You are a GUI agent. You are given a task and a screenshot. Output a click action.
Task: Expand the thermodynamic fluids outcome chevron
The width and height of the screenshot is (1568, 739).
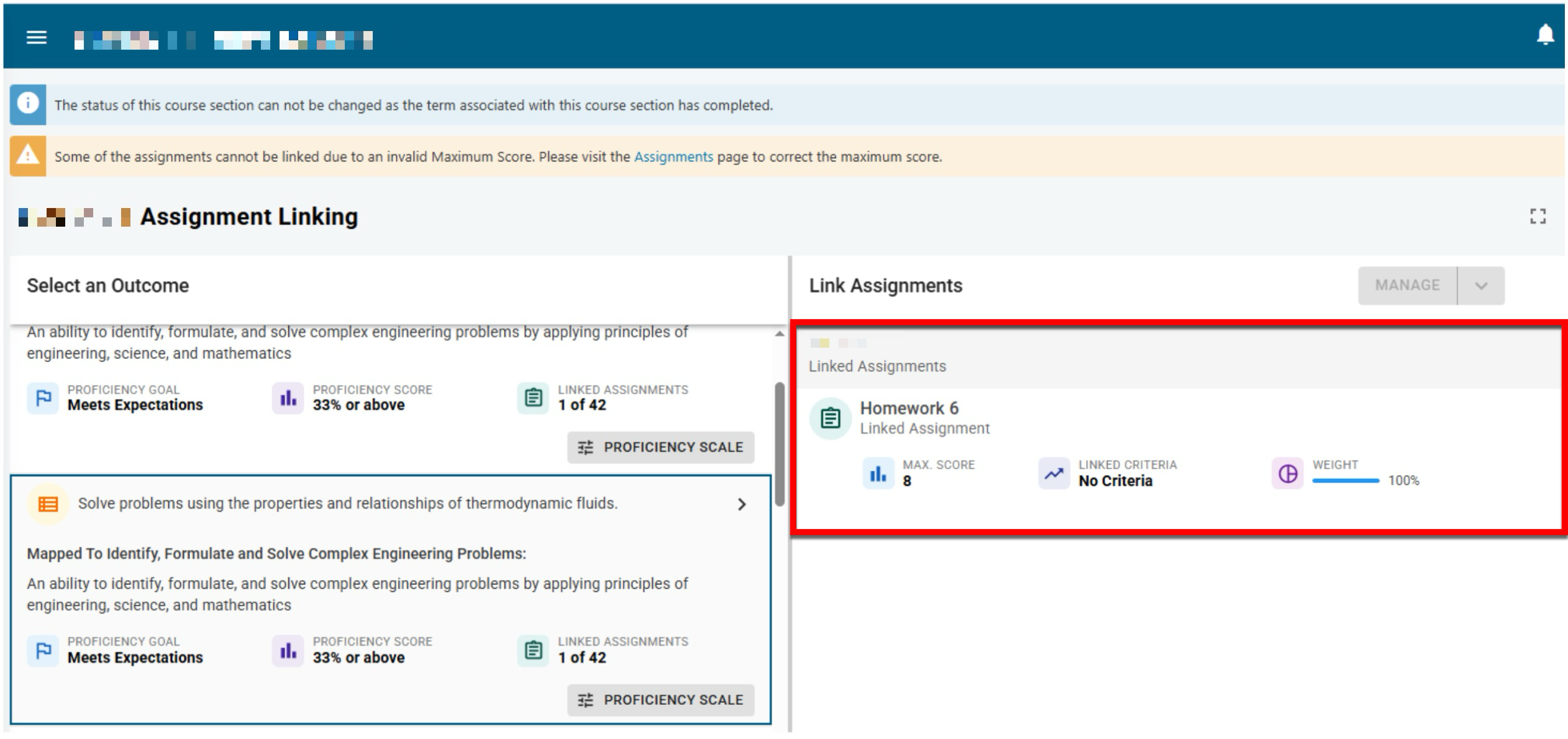[x=741, y=504]
